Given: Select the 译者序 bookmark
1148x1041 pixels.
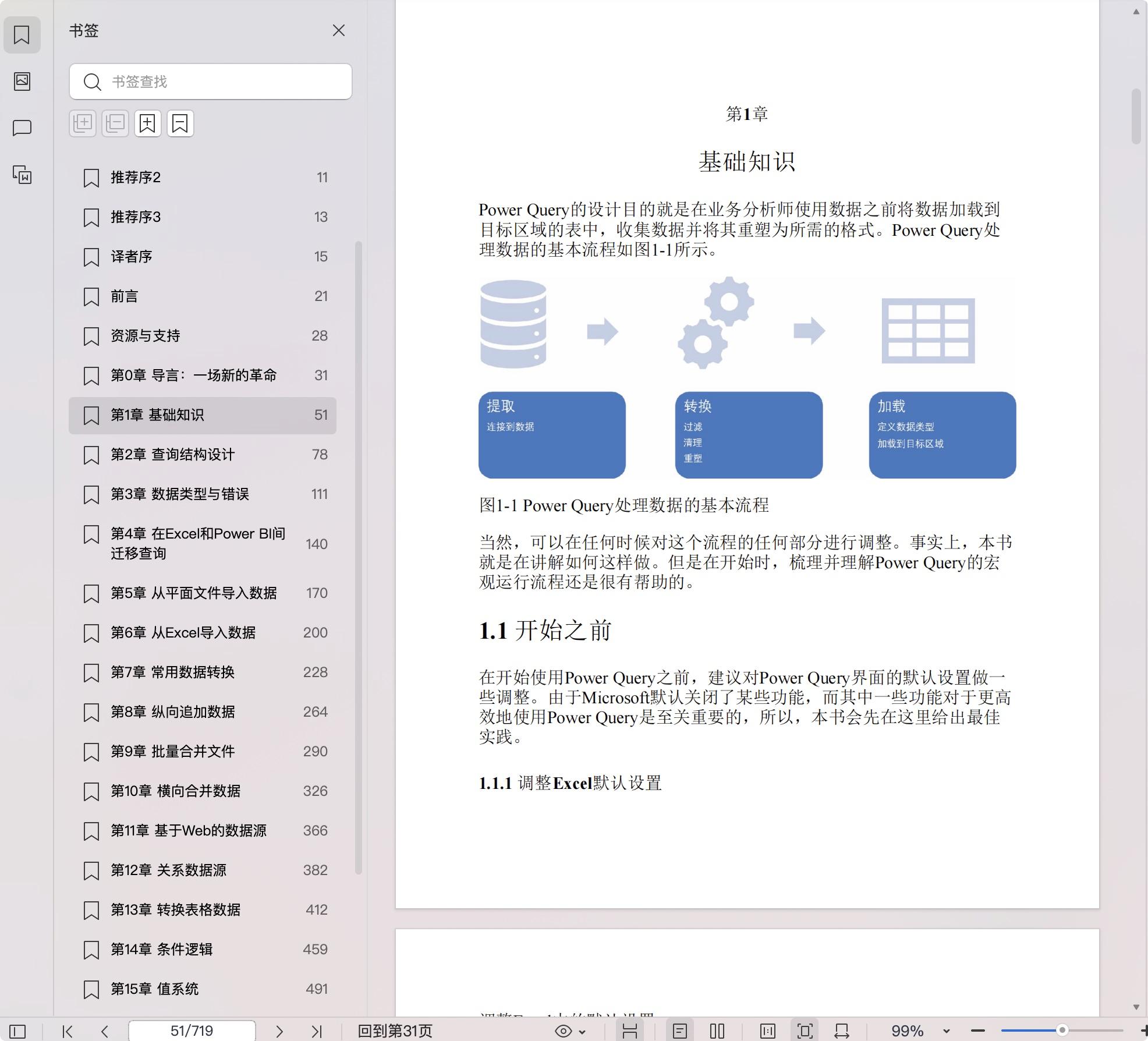Looking at the screenshot, I should [x=203, y=257].
